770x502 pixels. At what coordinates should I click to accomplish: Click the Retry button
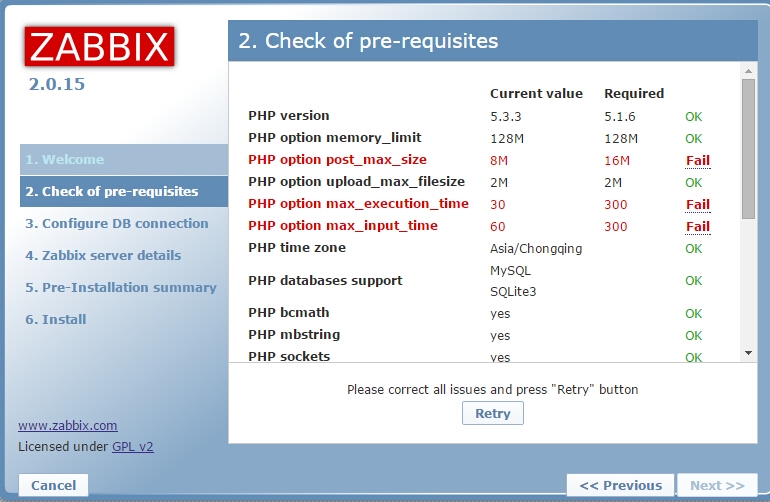493,413
